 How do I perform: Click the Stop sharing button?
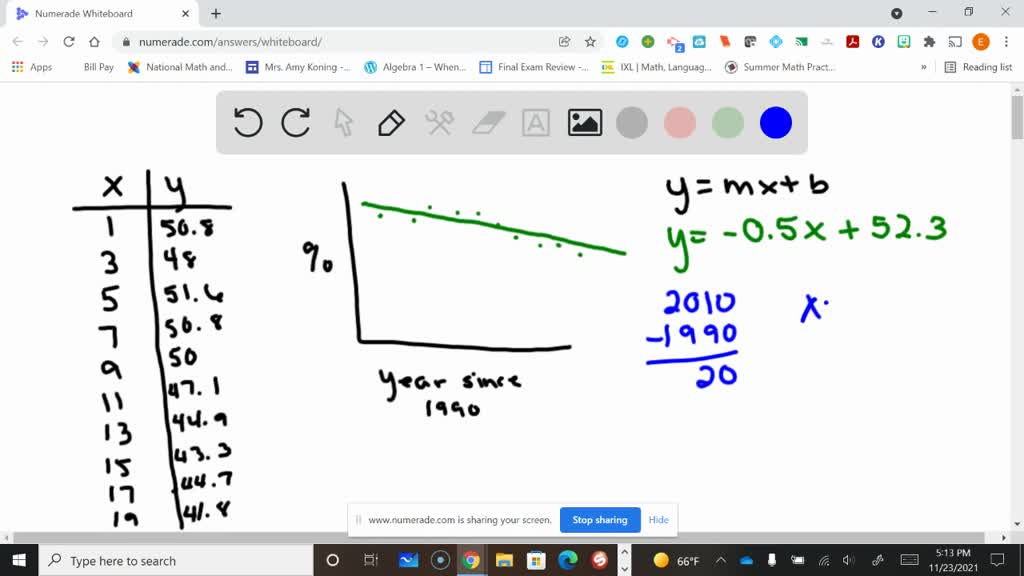tap(599, 520)
